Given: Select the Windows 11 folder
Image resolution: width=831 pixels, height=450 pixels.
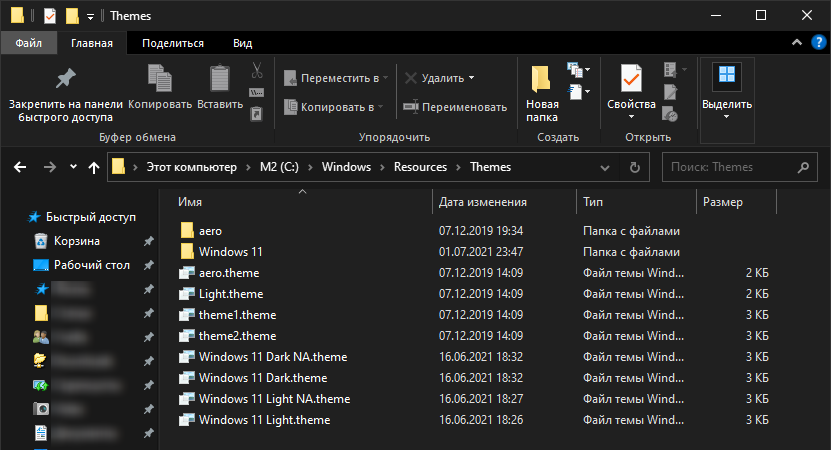Looking at the screenshot, I should (220, 252).
